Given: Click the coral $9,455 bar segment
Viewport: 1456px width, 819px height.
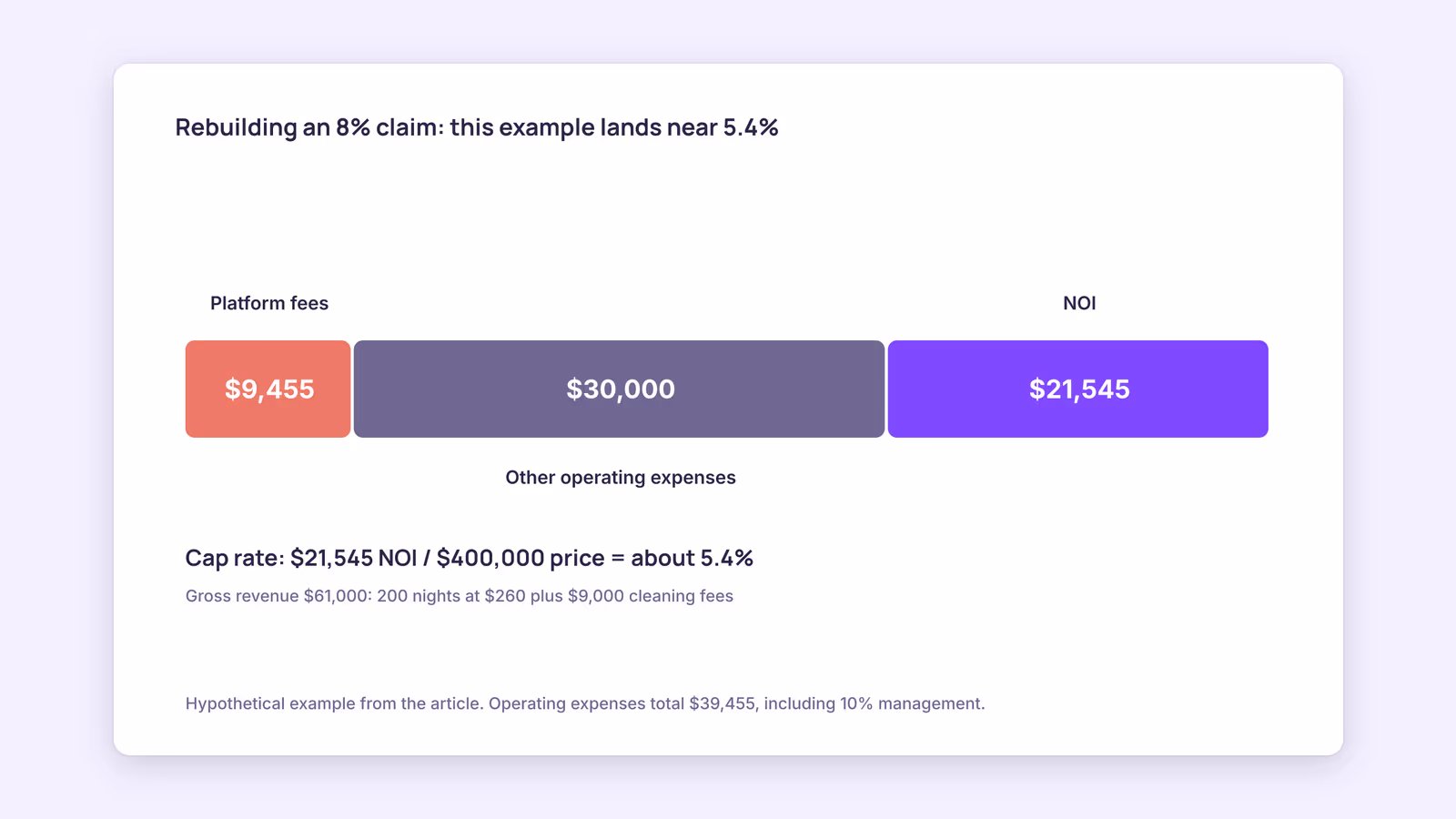Looking at the screenshot, I should point(268,389).
